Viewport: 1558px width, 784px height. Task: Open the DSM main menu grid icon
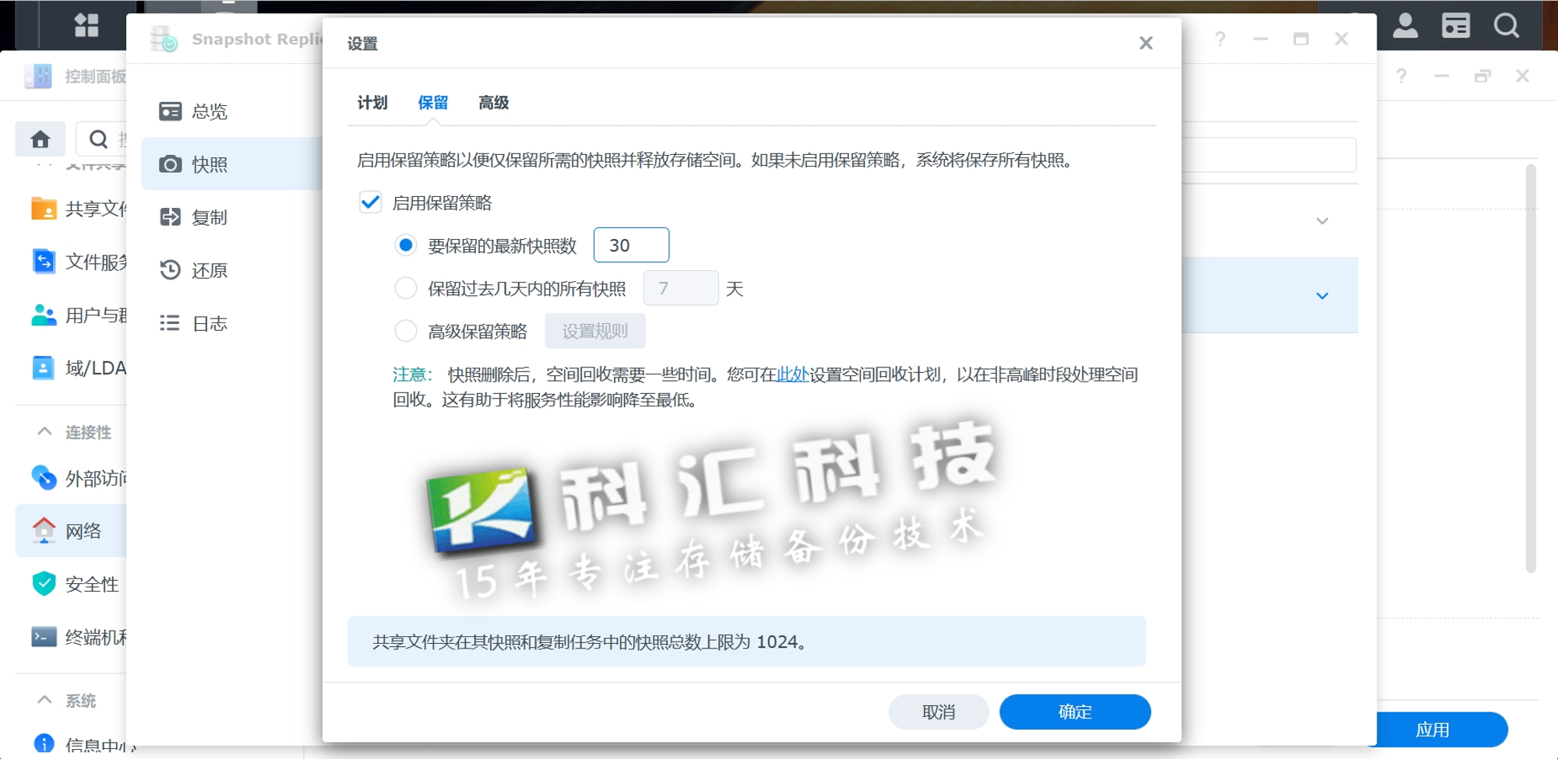click(x=86, y=25)
